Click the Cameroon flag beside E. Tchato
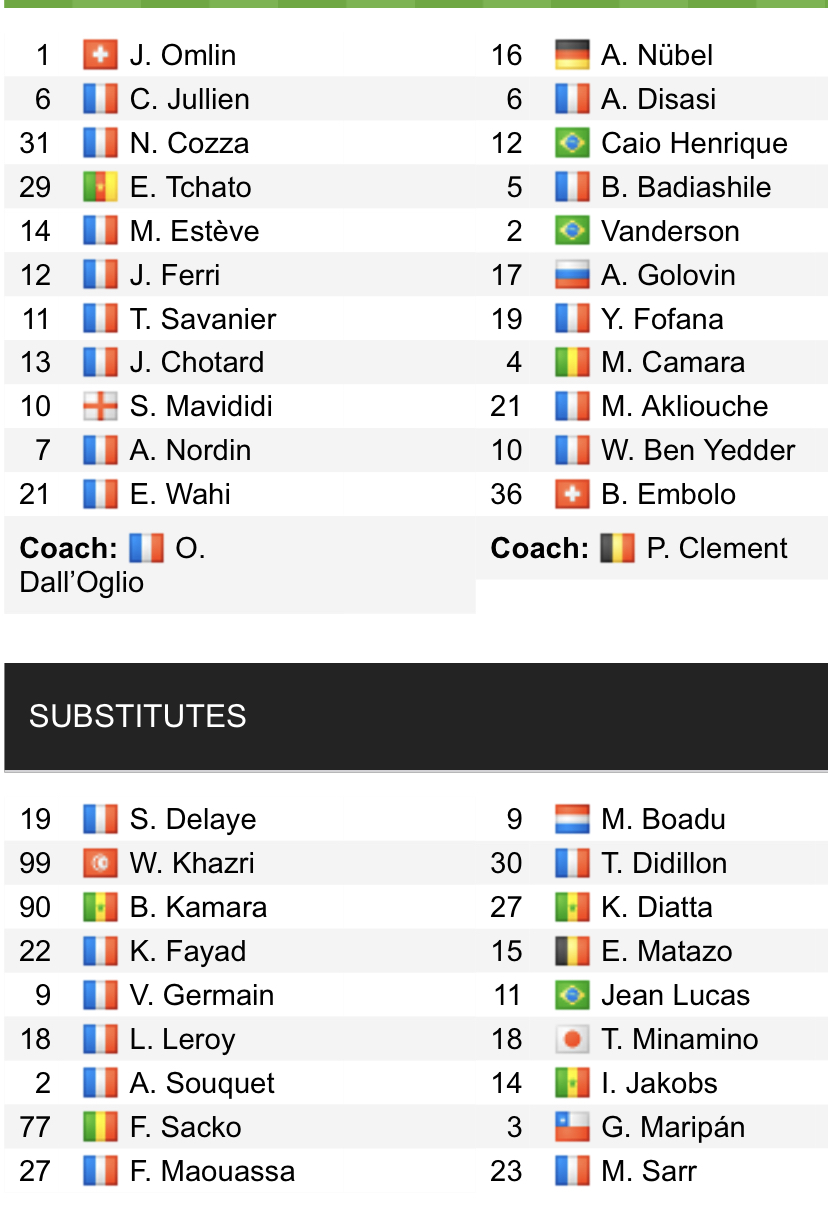Image resolution: width=828 pixels, height=1210 pixels. pyautogui.click(x=100, y=187)
